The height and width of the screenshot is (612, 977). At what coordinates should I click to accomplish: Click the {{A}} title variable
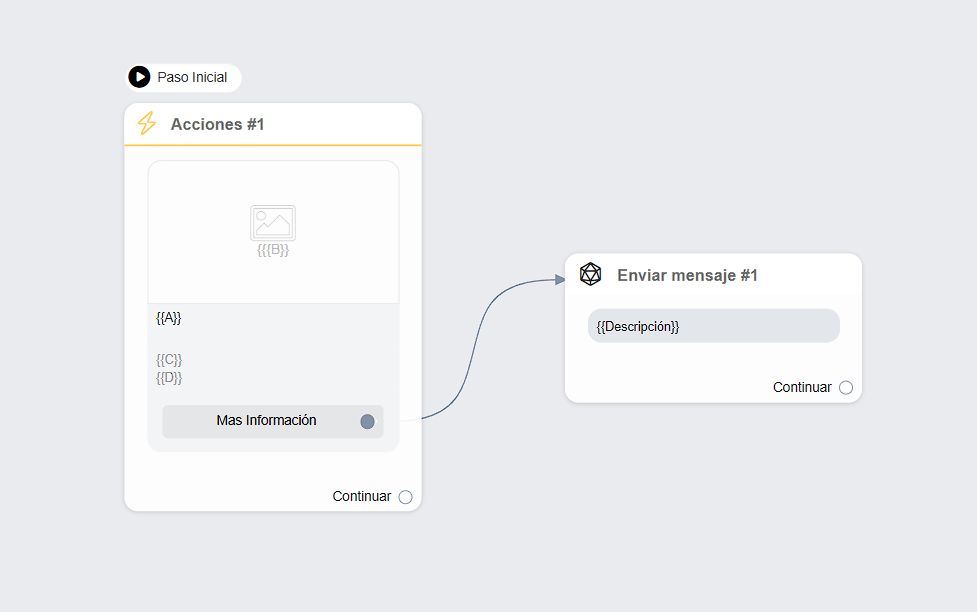point(168,318)
